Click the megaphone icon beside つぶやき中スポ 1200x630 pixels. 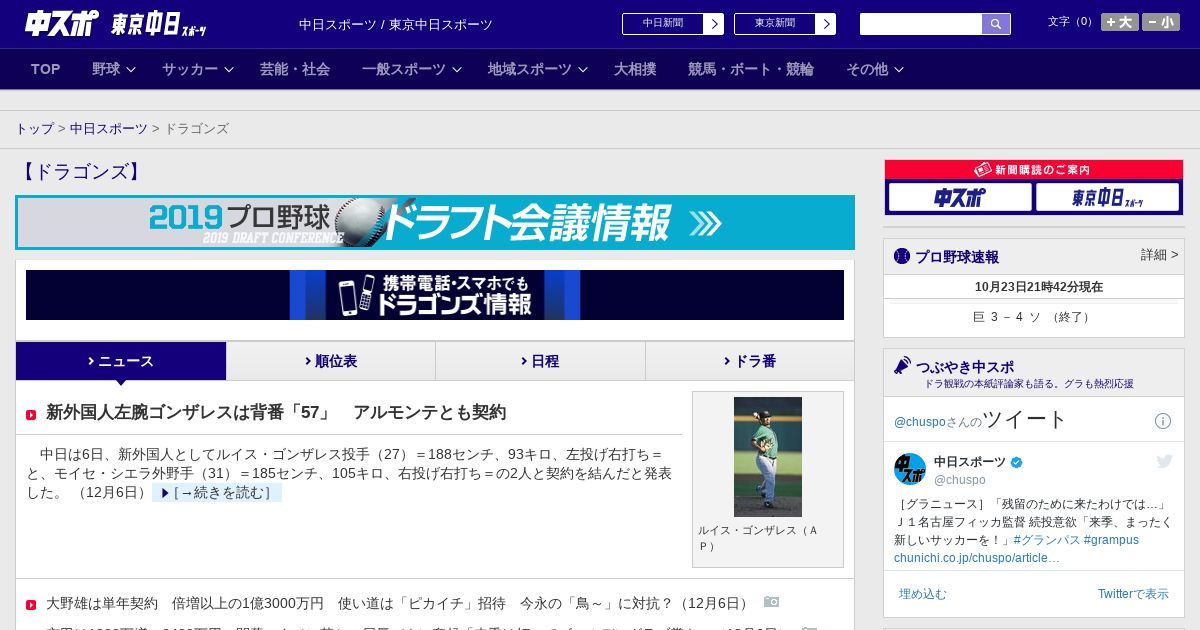[903, 365]
